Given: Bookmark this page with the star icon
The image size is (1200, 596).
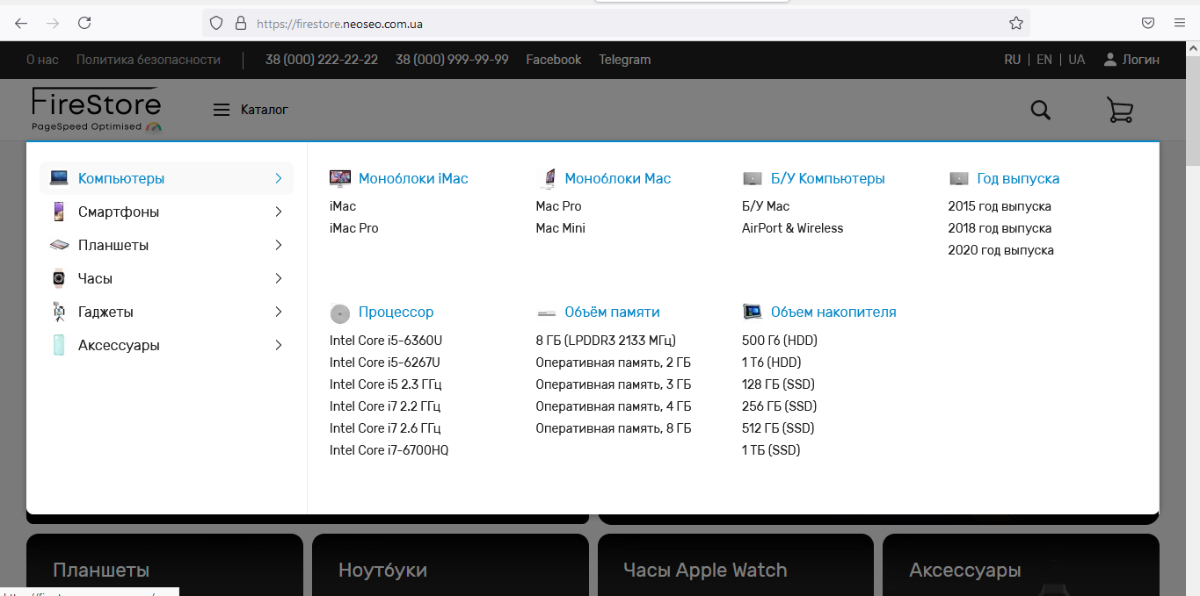Looking at the screenshot, I should click(x=1016, y=23).
